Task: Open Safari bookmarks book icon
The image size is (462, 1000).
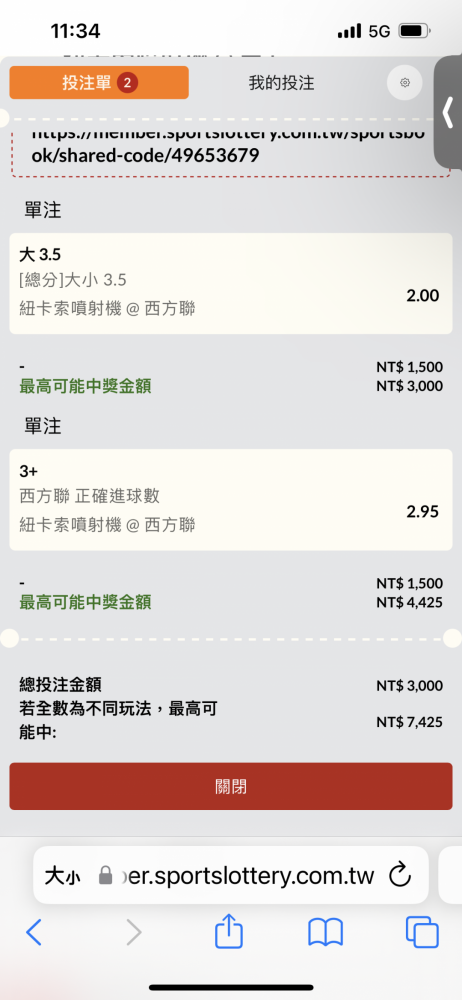Action: point(325,933)
